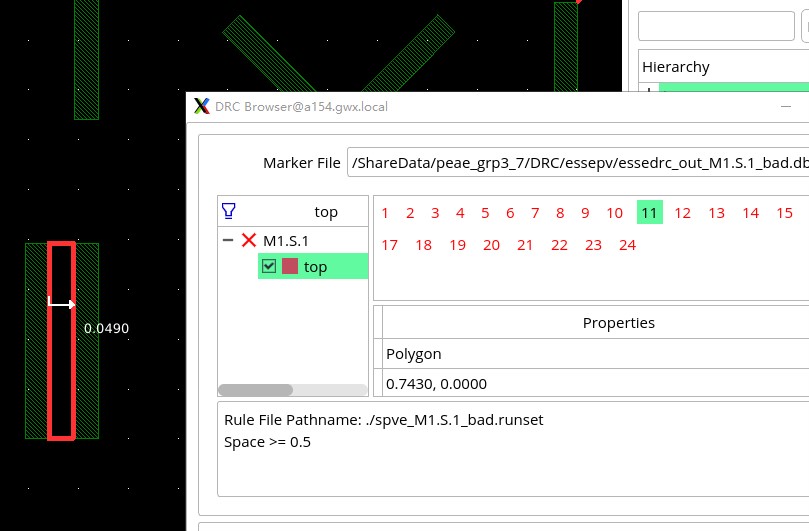809x531 pixels.
Task: Click the white spacing measurement arrow
Action: pyautogui.click(x=62, y=304)
